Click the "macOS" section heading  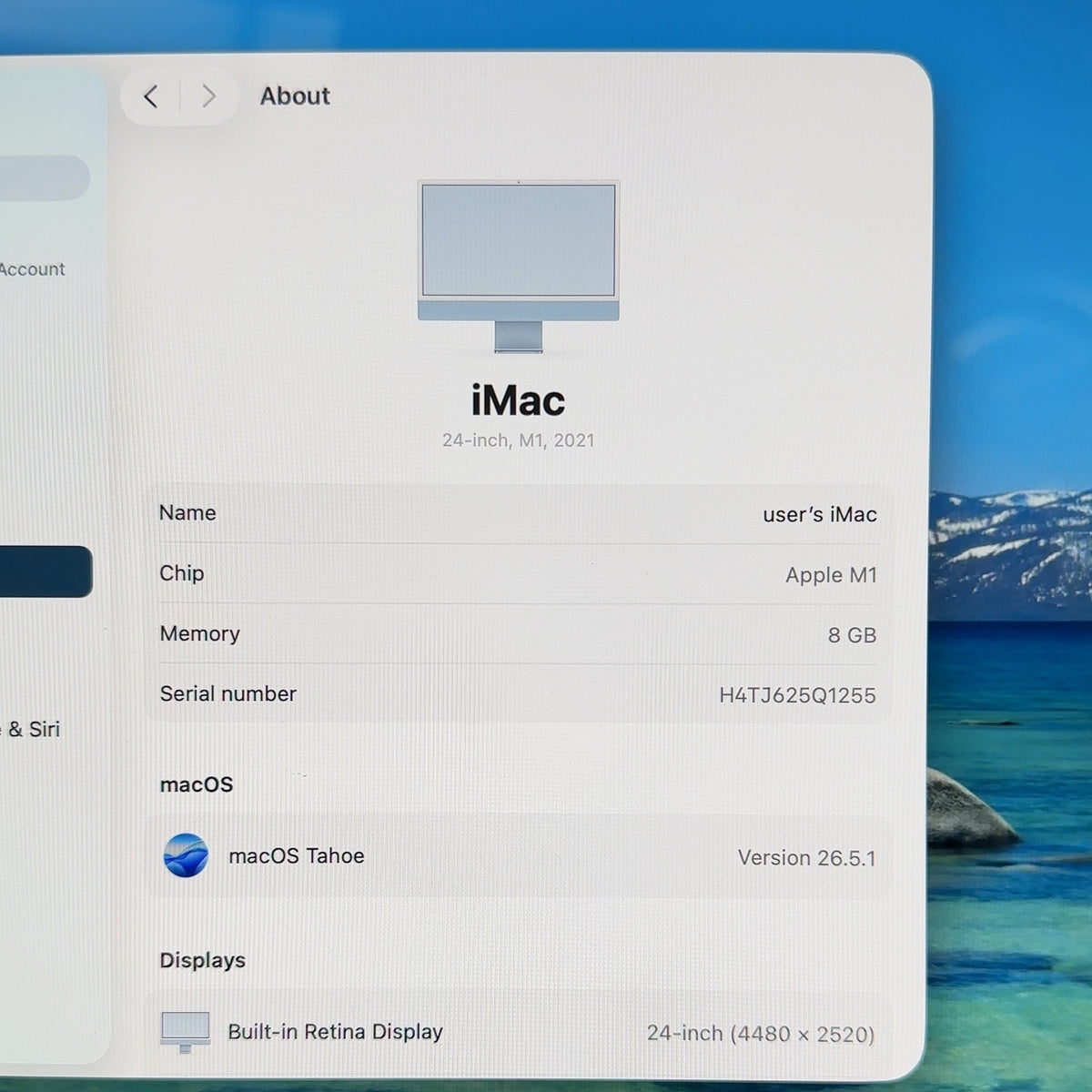[197, 784]
